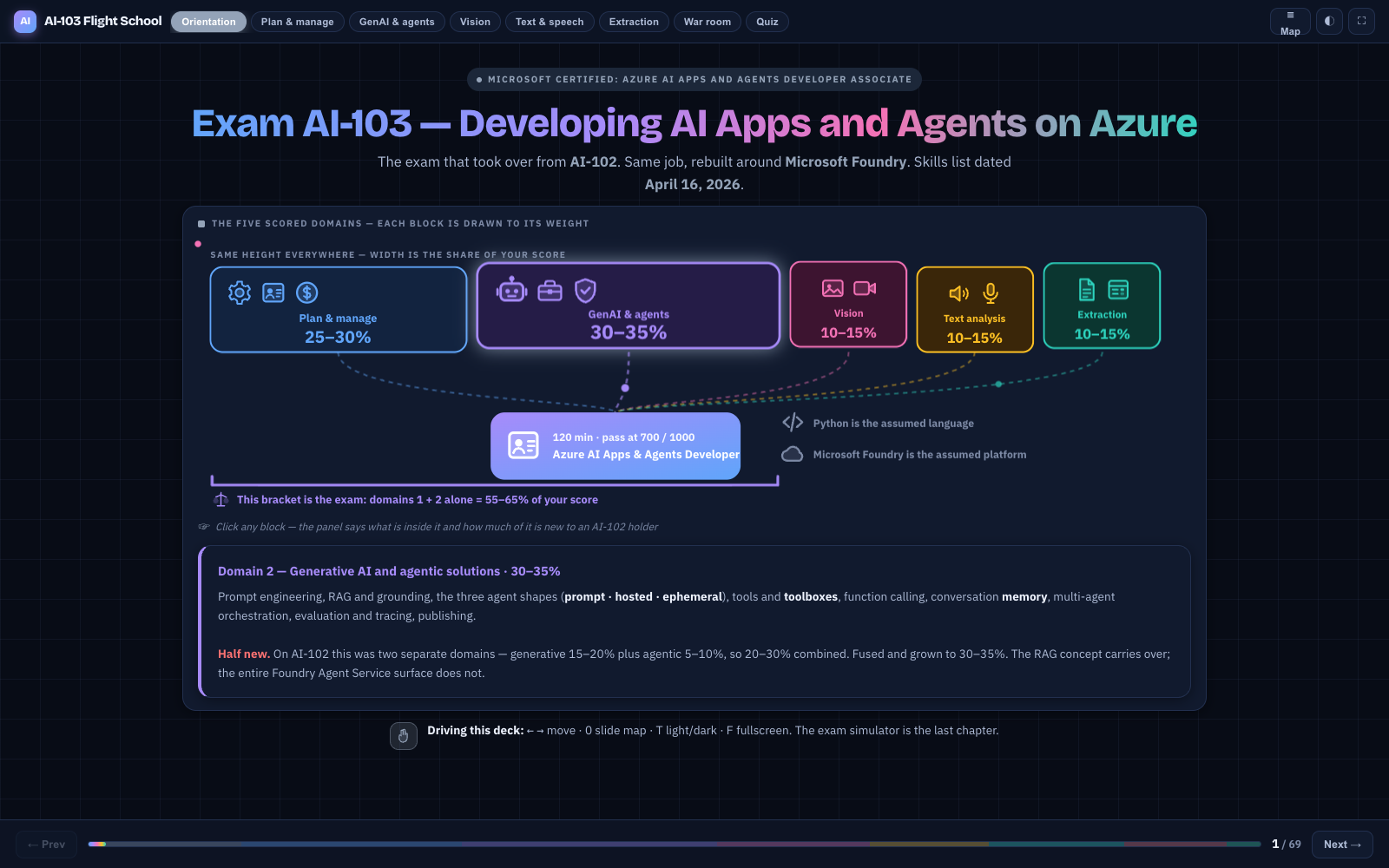Viewport: 1389px width, 868px height.
Task: Click the ID card icon in Plan & manage block
Action: pos(273,293)
